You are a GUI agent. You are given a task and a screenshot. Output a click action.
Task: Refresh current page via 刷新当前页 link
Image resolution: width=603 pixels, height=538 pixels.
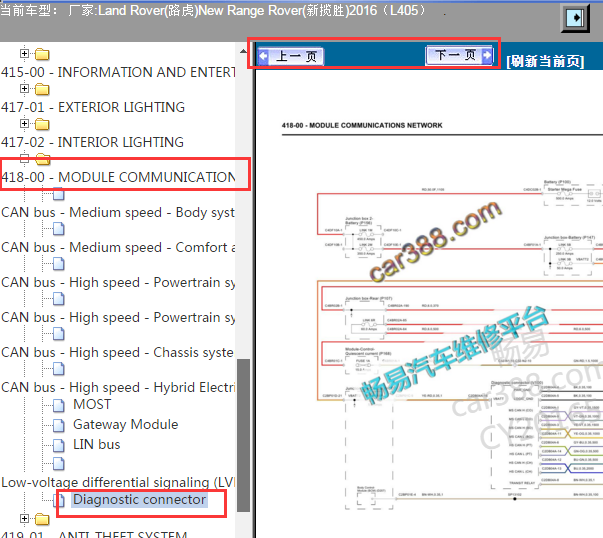tap(545, 61)
